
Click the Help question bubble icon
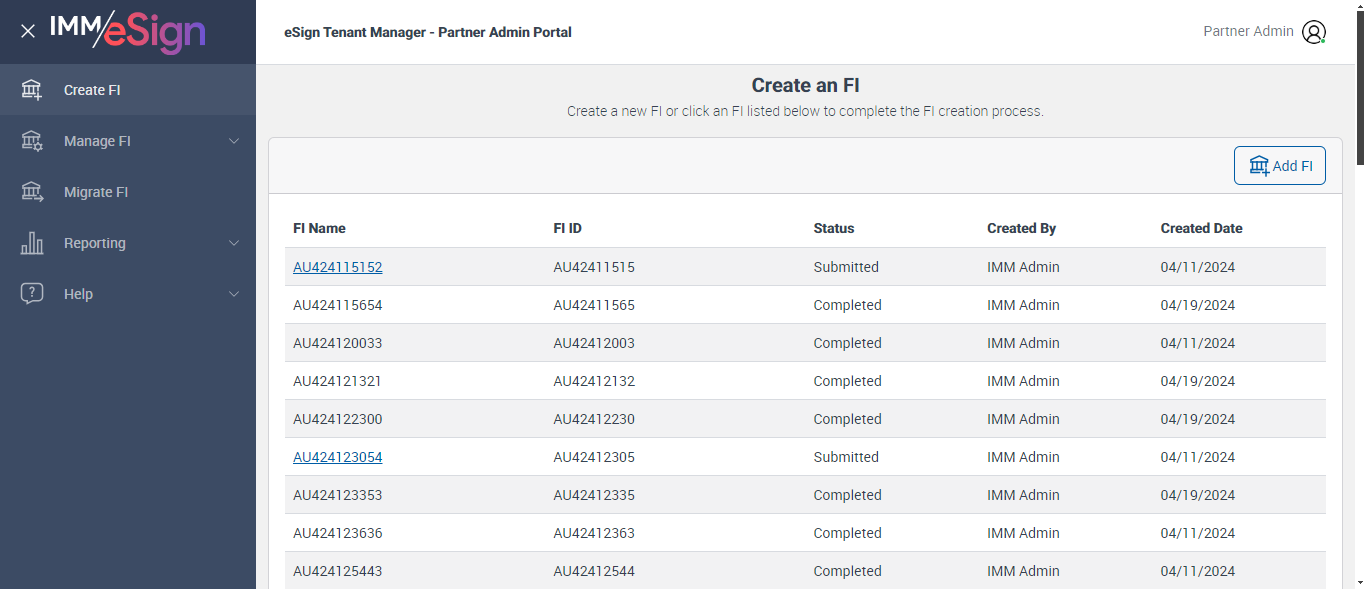[32, 294]
